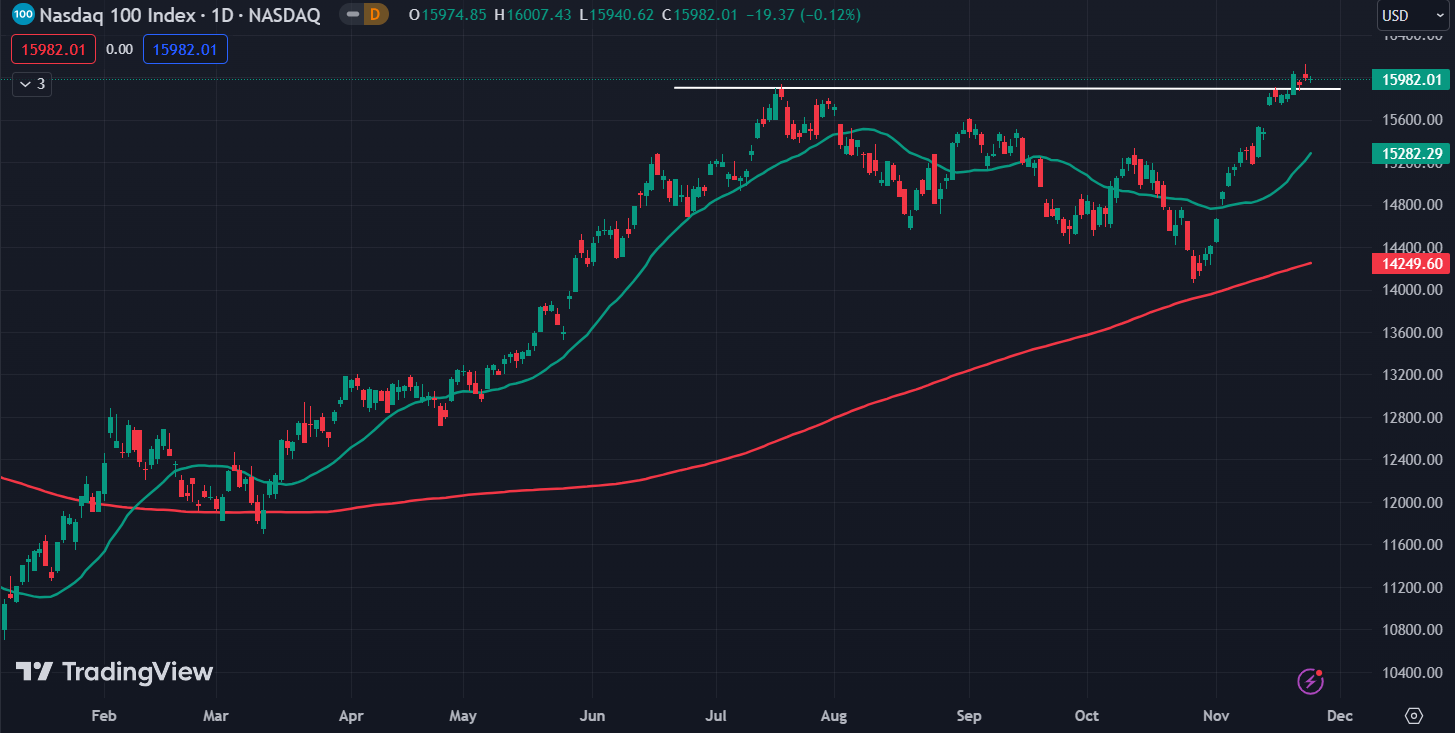Viewport: 1455px width, 733px height.
Task: Click the grey market status pill
Action: pos(352,15)
